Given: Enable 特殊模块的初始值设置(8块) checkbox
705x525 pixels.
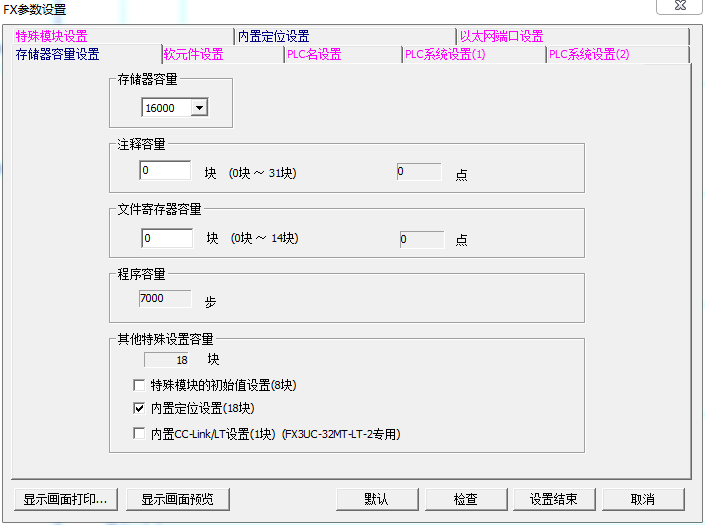Looking at the screenshot, I should point(139,385).
